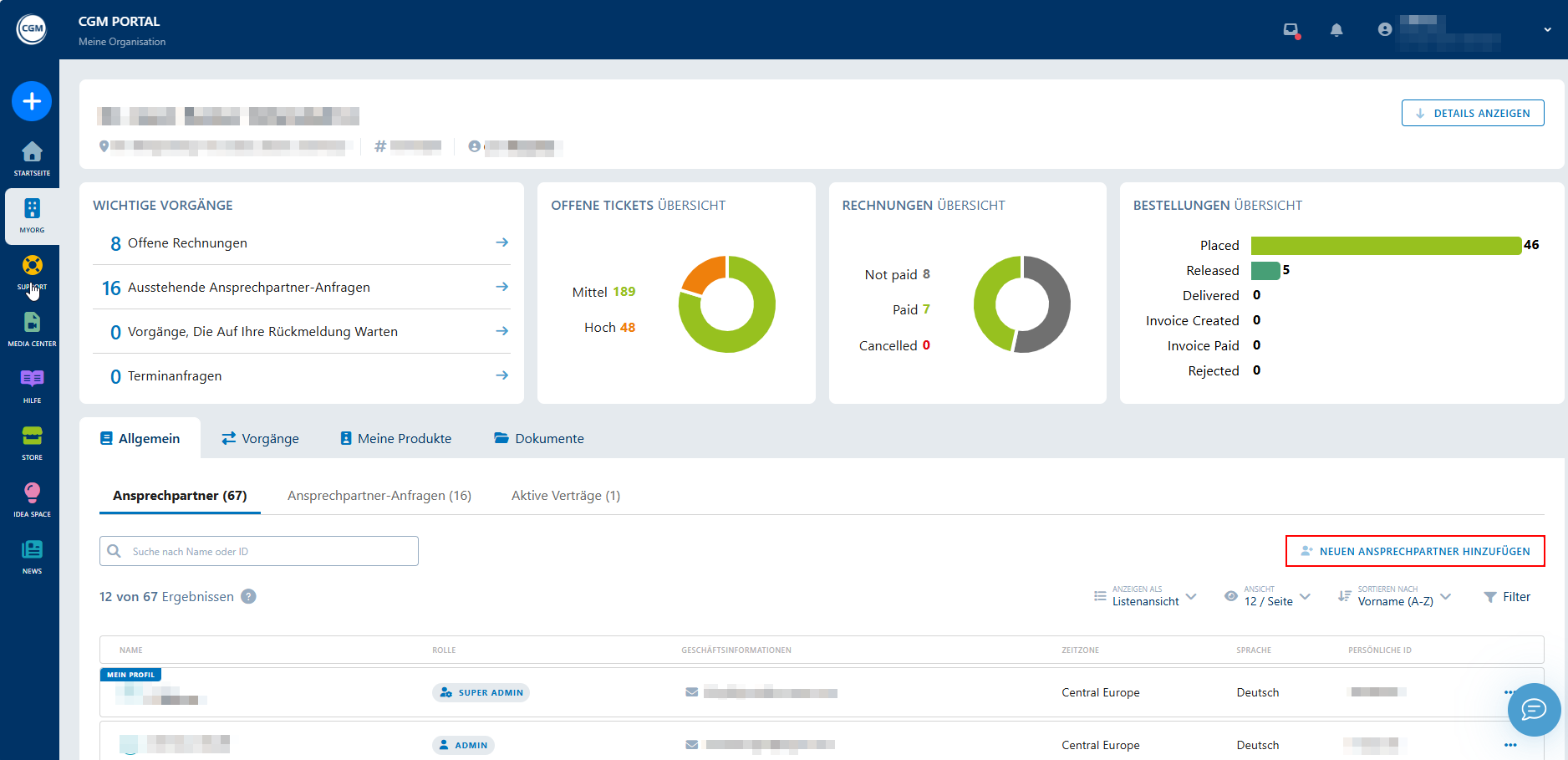The width and height of the screenshot is (1568, 760).
Task: Select Ansprechpartner (67) sub-tab
Action: 180,496
